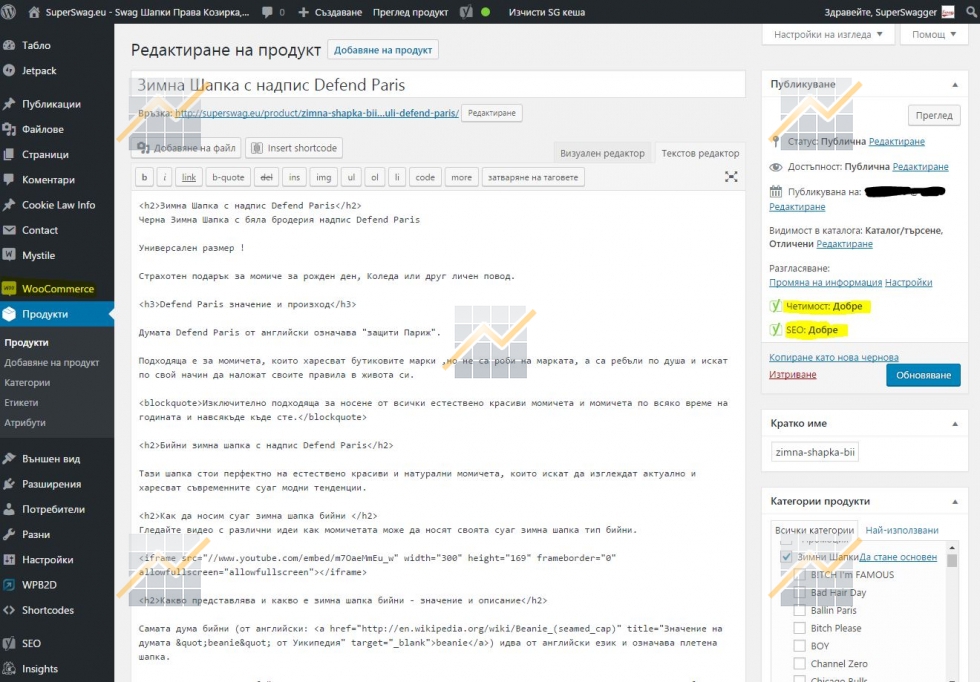Open the Атрибути submenu item
Screen dimensions: 980x682
coord(25,423)
